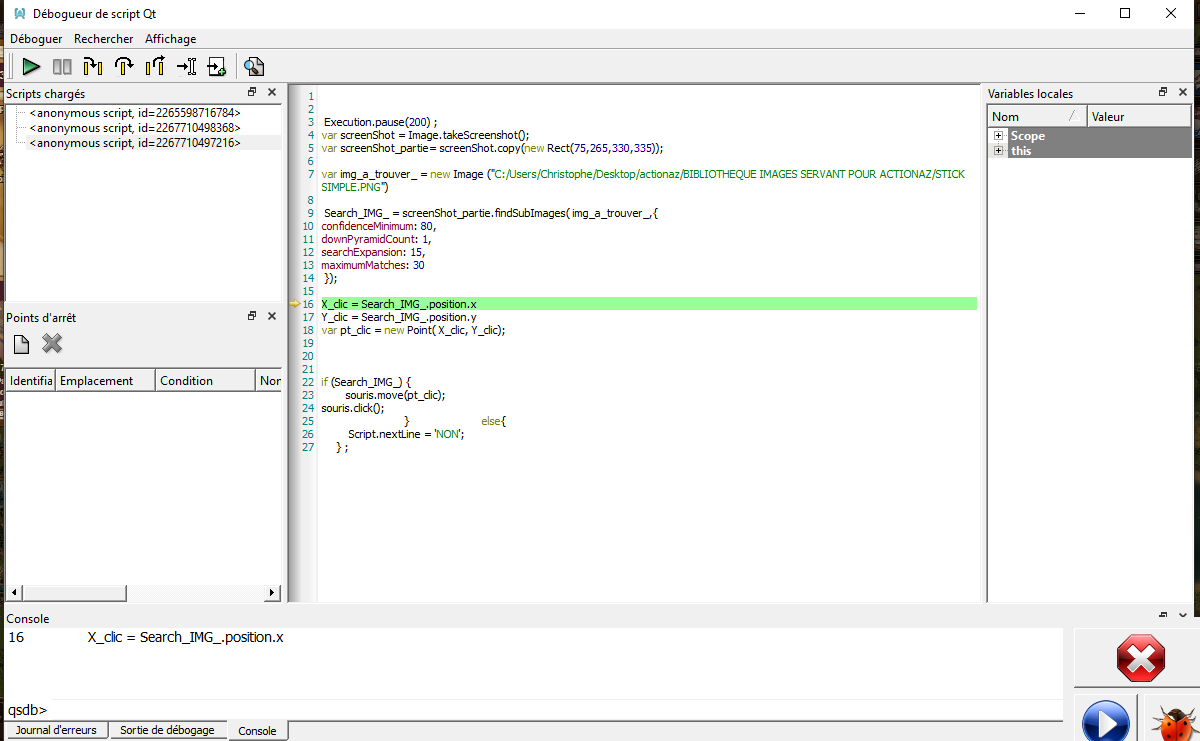Click the Run to New Script toolbar icon
This screenshot has width=1200, height=741.
pos(217,67)
